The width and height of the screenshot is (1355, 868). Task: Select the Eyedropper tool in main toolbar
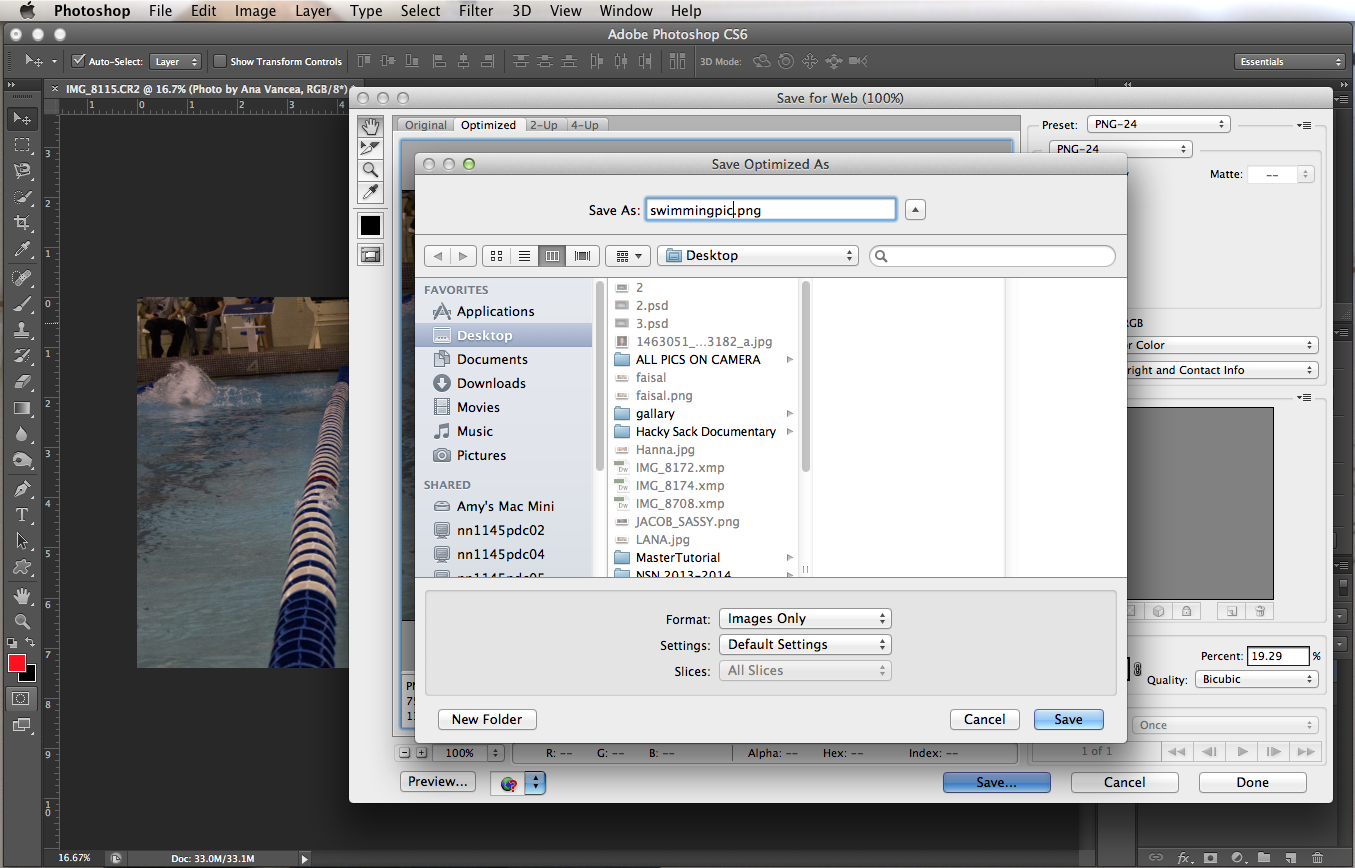pyautogui.click(x=21, y=249)
